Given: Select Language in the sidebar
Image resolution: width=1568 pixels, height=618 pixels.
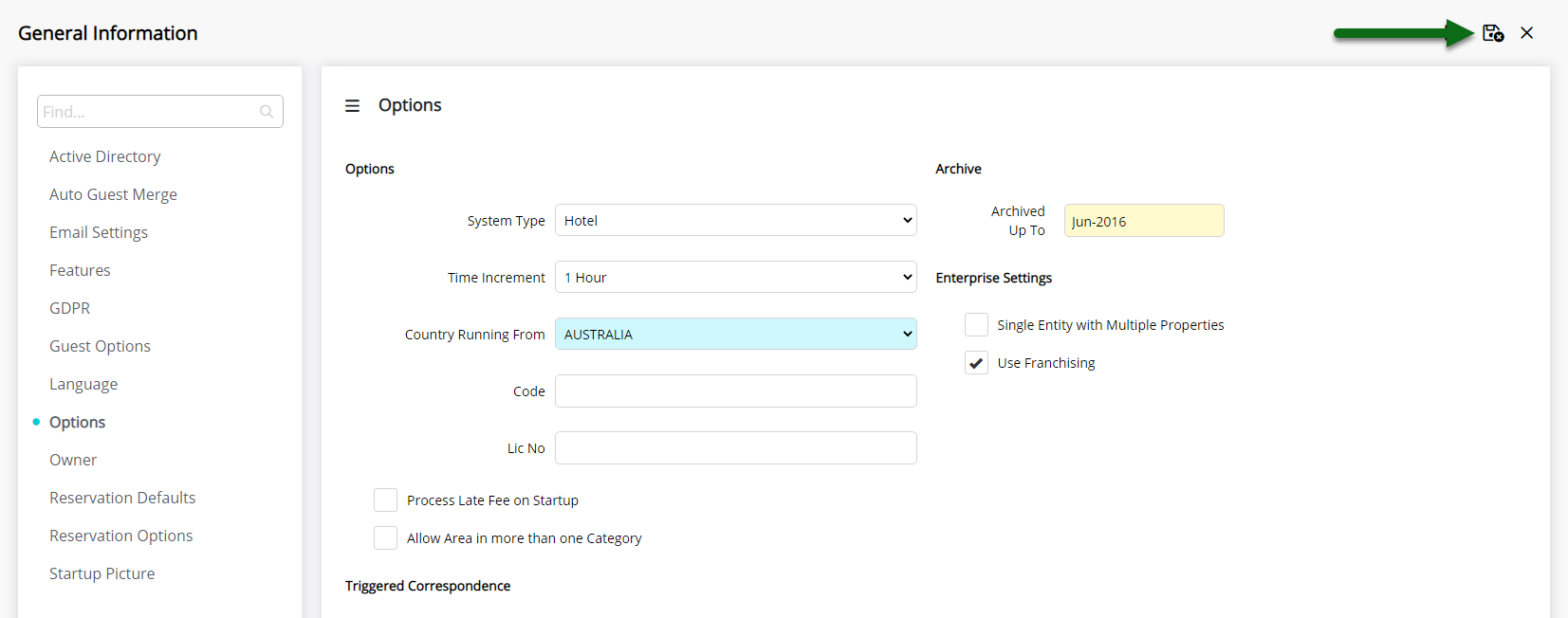Looking at the screenshot, I should [83, 384].
